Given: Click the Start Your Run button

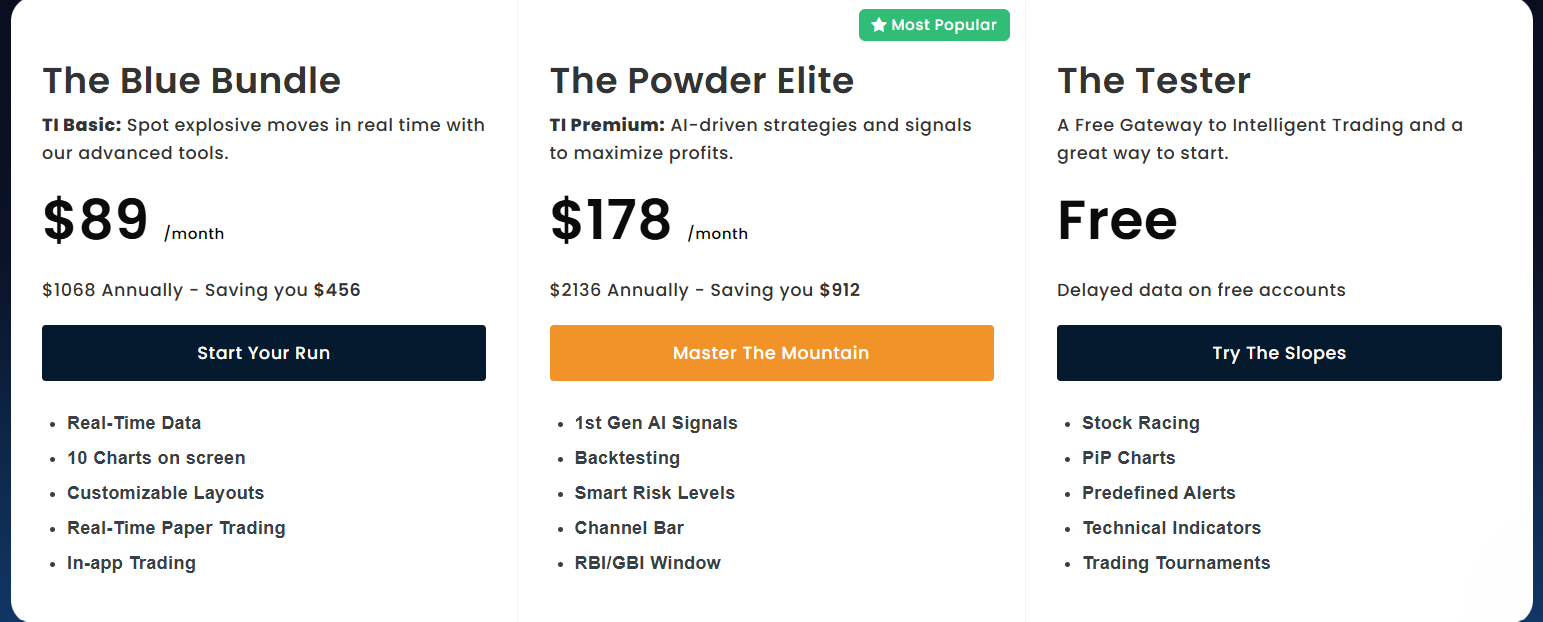Looking at the screenshot, I should click(264, 353).
